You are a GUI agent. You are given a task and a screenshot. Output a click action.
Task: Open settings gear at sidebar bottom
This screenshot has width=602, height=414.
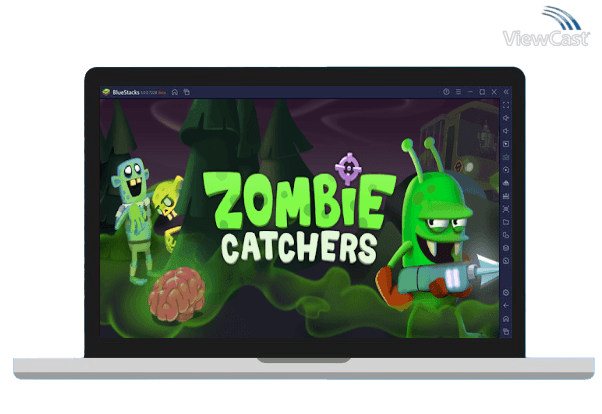506,293
